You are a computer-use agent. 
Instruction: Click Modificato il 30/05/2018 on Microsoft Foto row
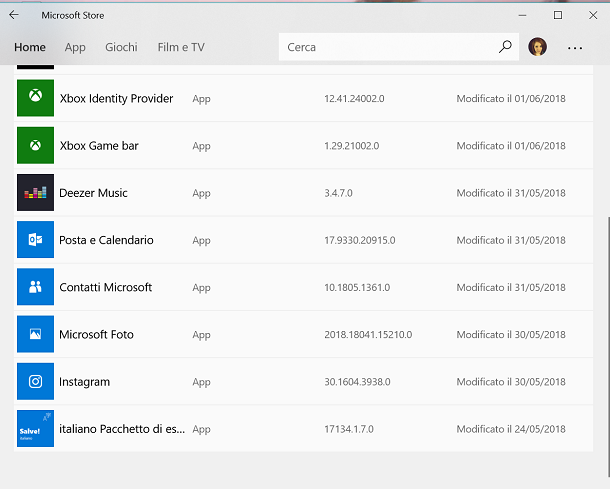(511, 335)
